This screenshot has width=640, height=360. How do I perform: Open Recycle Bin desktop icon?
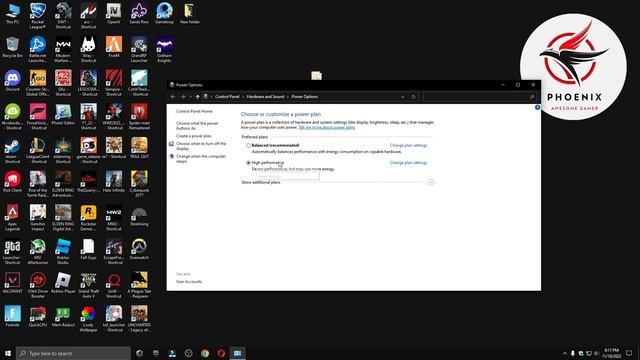point(12,47)
